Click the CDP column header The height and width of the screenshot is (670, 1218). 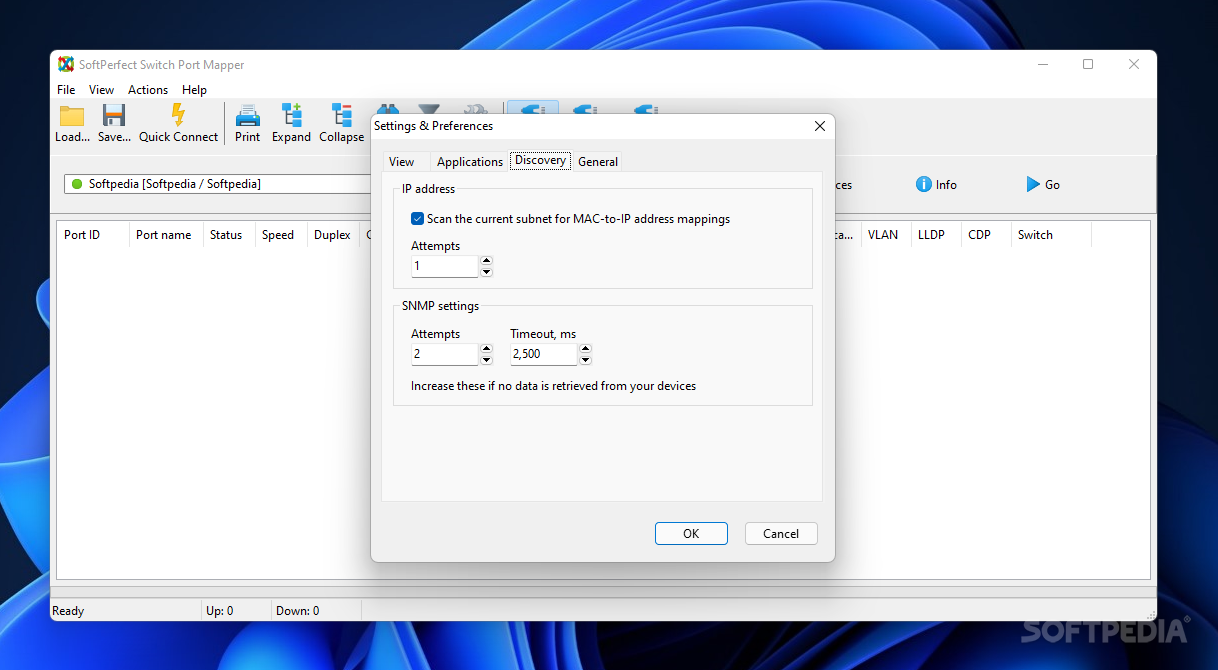tap(986, 235)
